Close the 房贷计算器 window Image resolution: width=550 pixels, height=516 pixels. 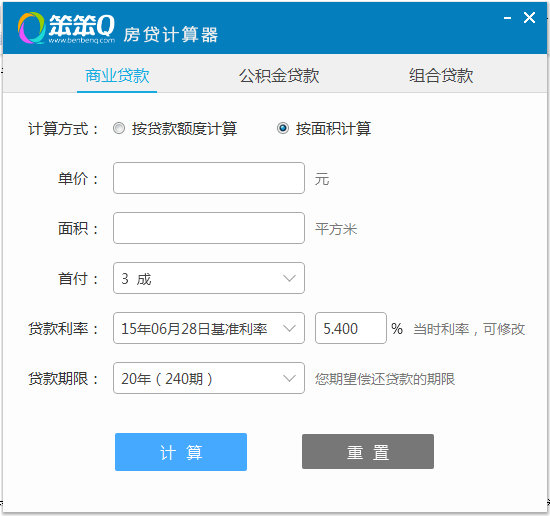529,18
